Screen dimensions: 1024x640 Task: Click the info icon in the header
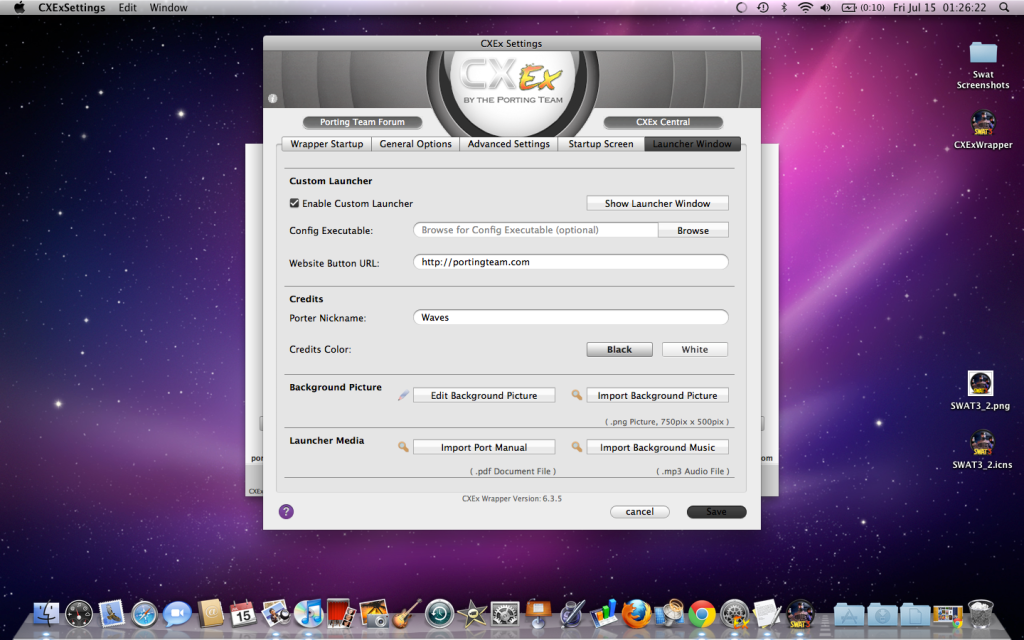coord(272,99)
